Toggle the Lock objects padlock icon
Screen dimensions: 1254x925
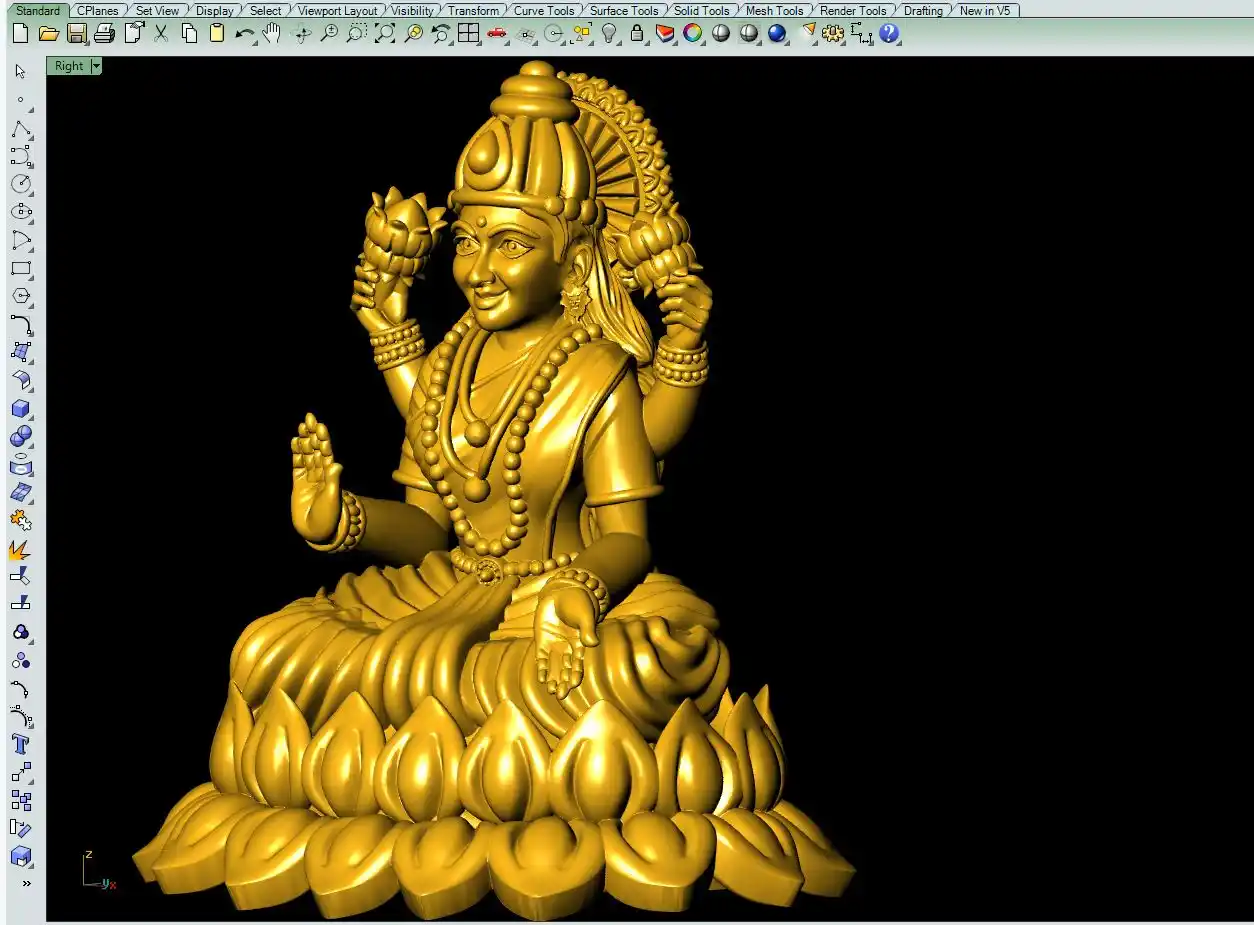click(x=637, y=34)
